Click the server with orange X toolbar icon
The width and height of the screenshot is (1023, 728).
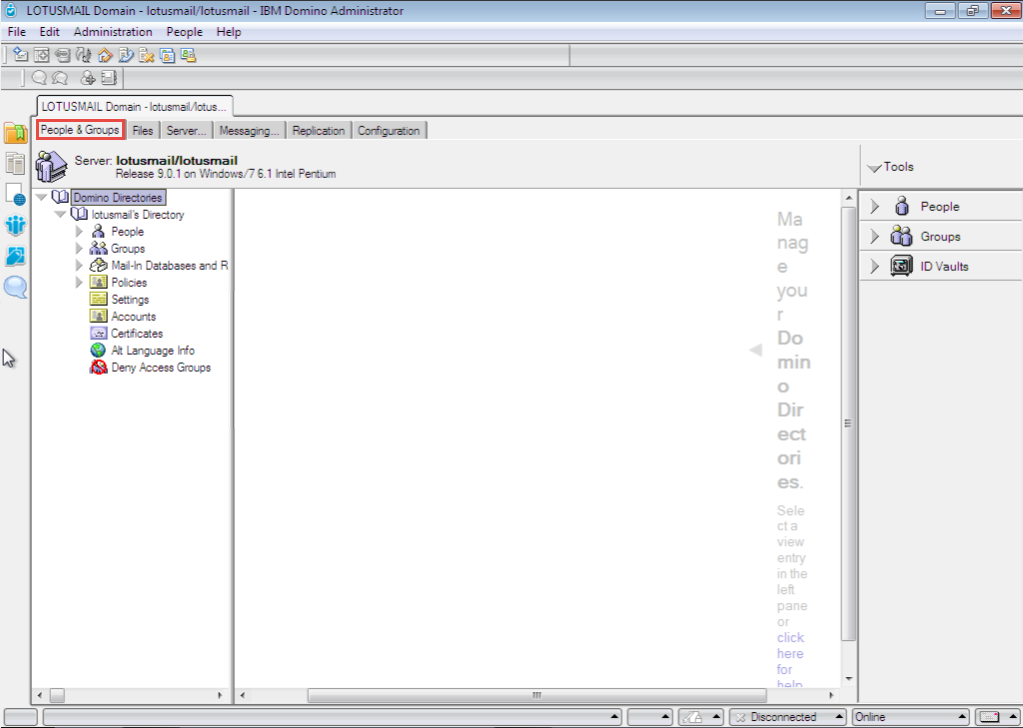[x=147, y=55]
